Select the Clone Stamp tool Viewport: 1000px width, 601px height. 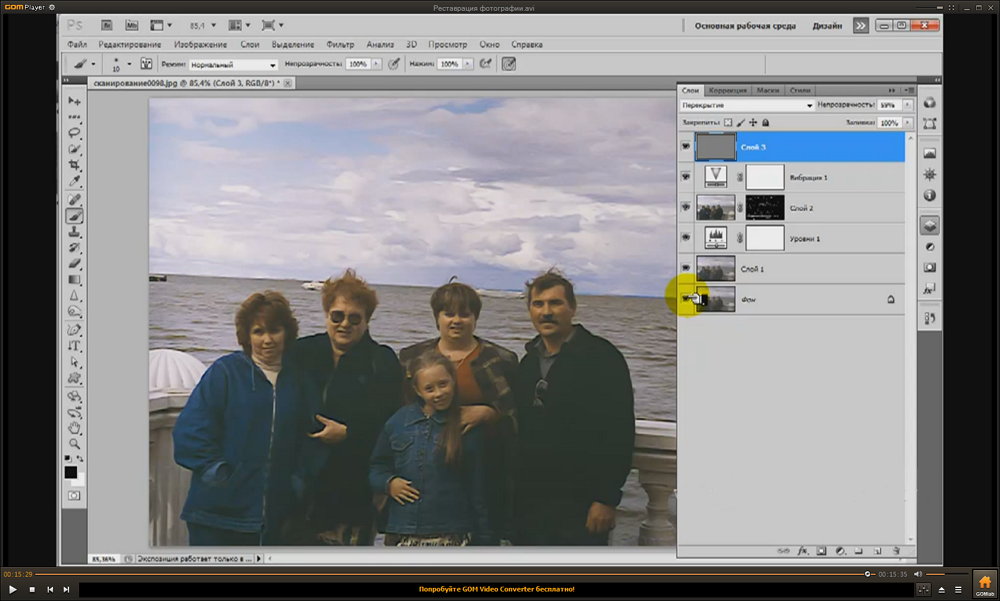tap(74, 231)
